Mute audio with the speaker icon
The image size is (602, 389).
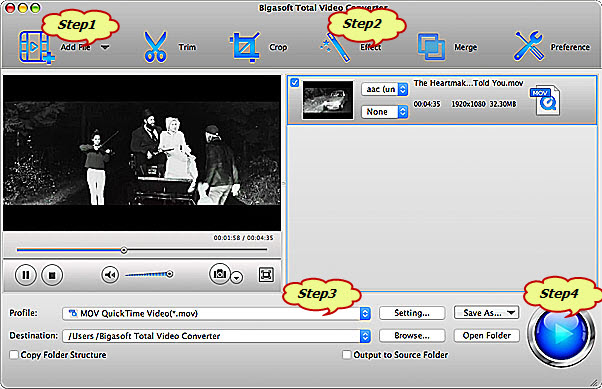(110, 275)
